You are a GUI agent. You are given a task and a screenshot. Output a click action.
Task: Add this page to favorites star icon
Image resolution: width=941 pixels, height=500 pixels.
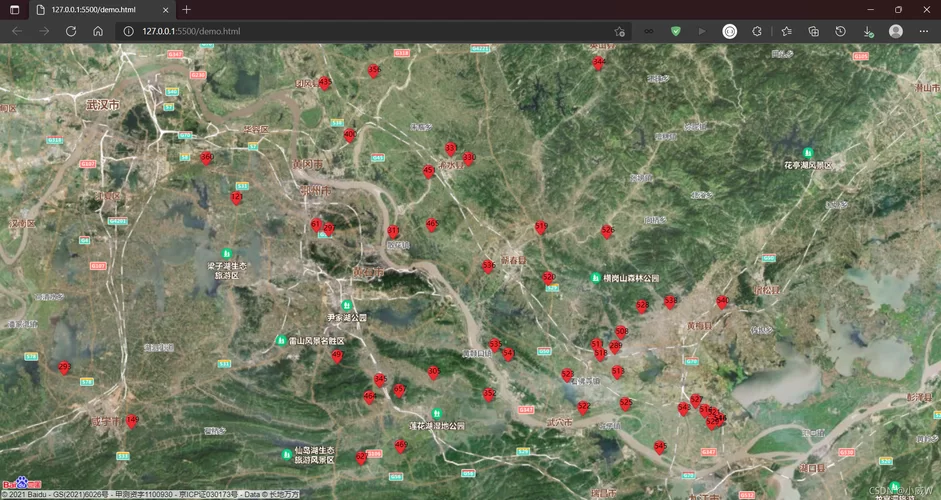tap(619, 31)
